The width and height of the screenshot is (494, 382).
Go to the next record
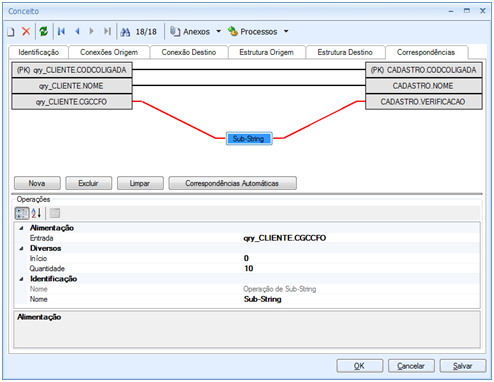tap(92, 31)
